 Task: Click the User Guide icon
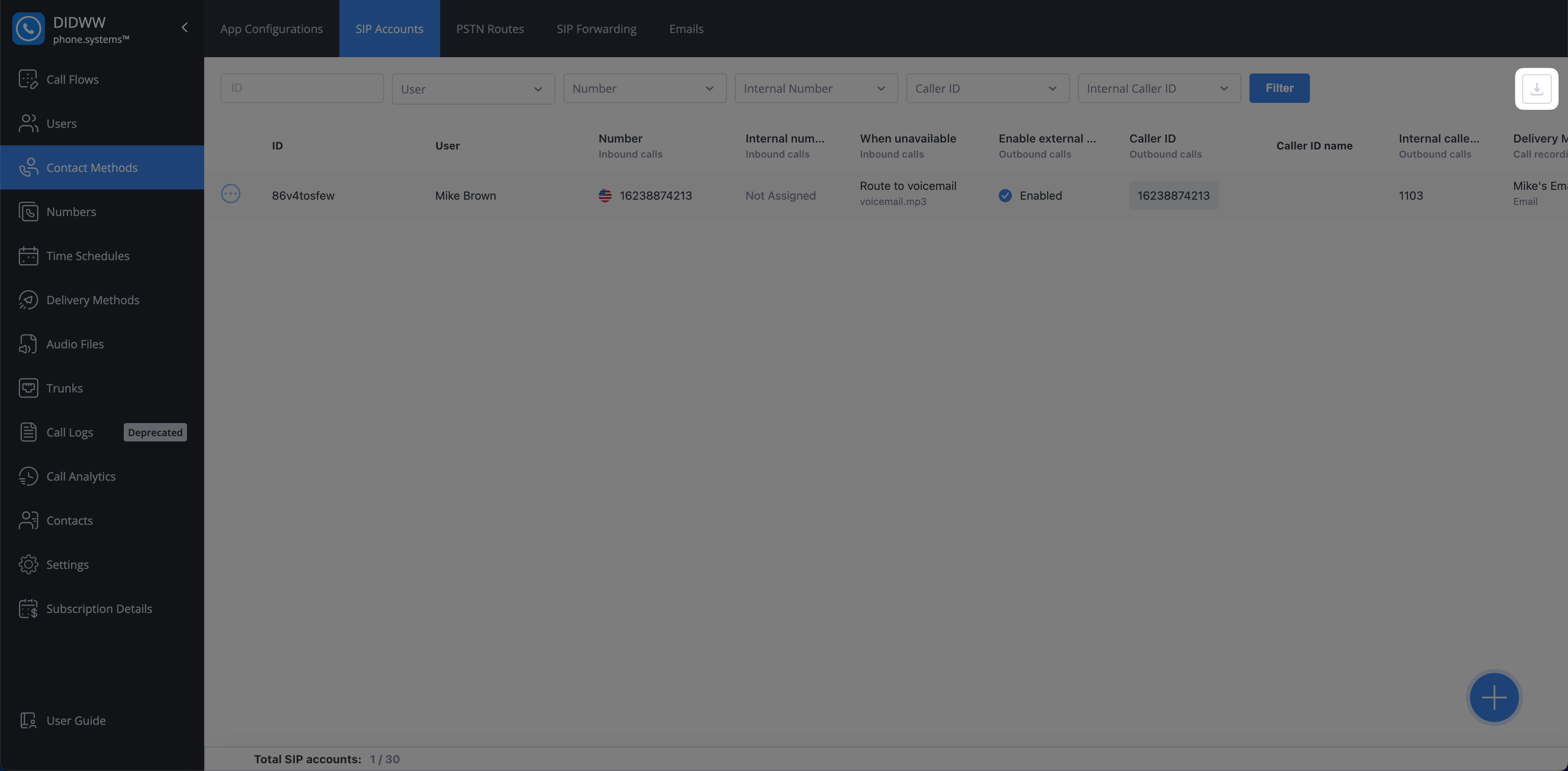28,721
